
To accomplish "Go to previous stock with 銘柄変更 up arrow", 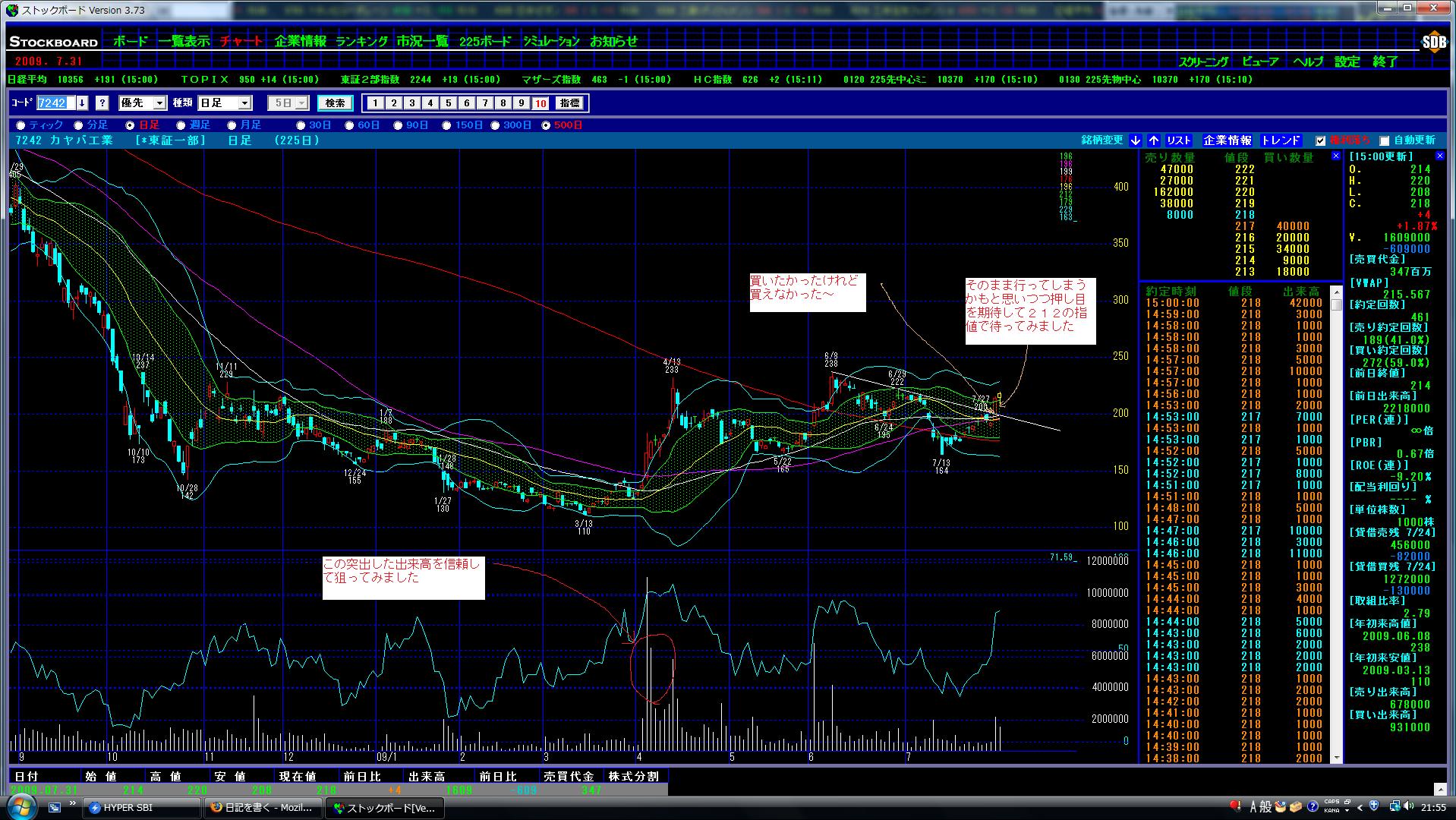I will coord(1153,140).
